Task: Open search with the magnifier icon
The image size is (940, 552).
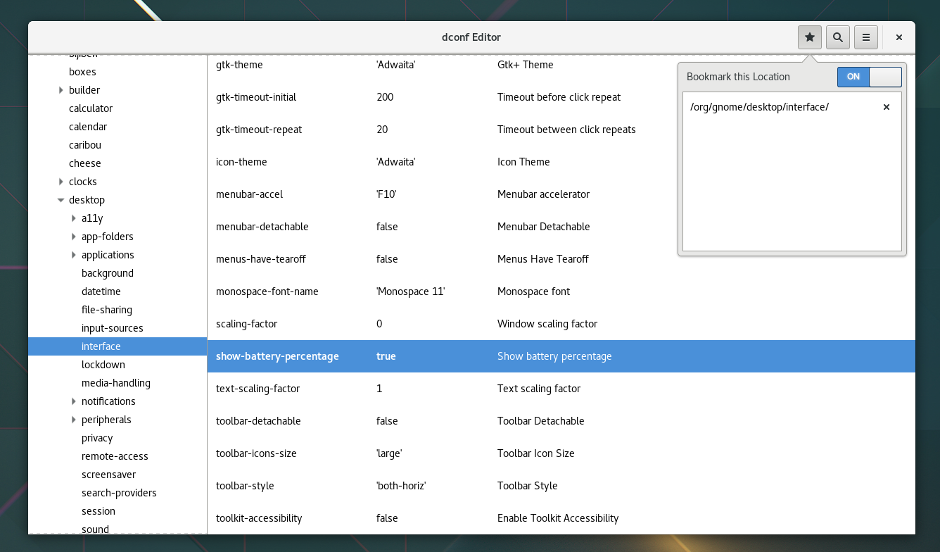Action: click(x=838, y=37)
